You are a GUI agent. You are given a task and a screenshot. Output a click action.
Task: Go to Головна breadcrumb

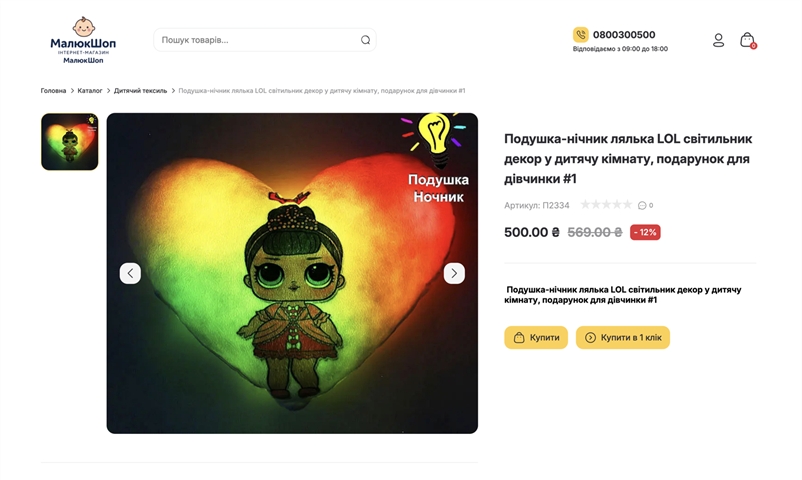pos(53,90)
